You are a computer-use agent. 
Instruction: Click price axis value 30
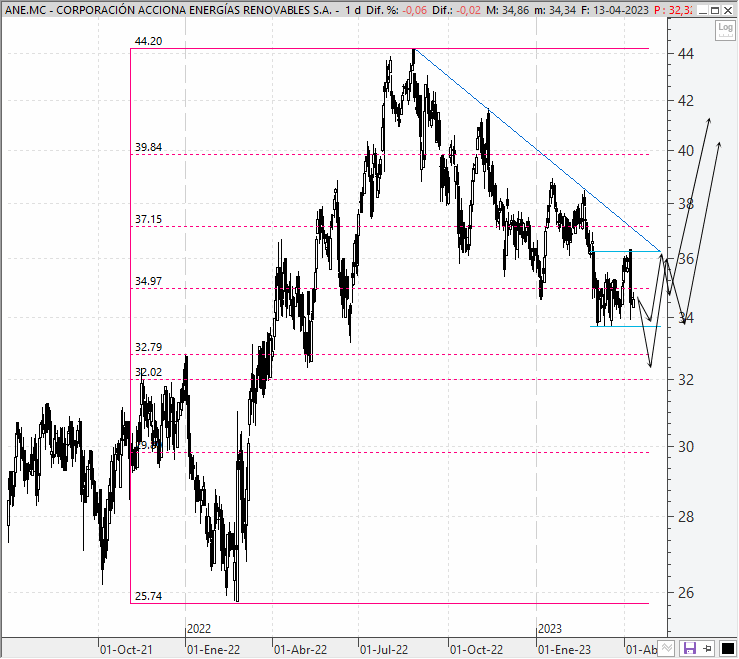(x=686, y=446)
